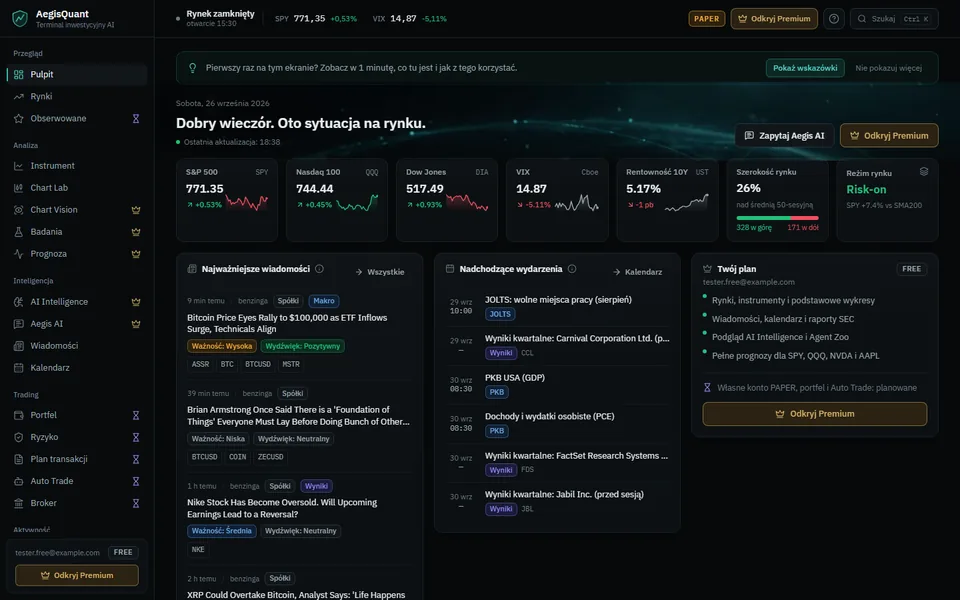
Task: Click the crown icon next to AI Intelligence
Action: (136, 302)
